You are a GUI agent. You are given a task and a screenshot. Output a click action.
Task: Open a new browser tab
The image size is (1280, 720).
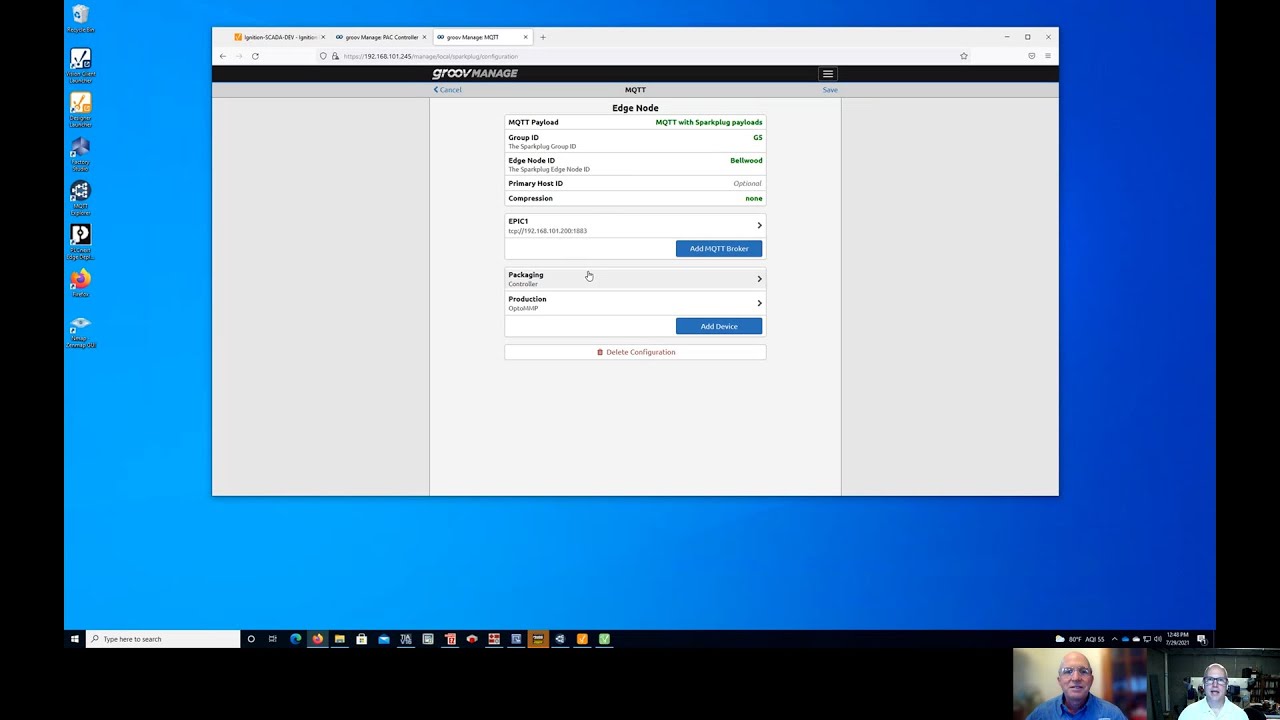pyautogui.click(x=543, y=37)
